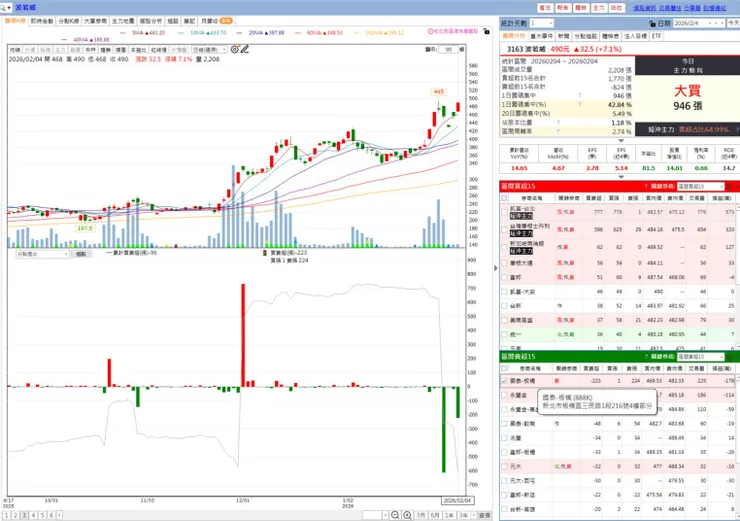The height and width of the screenshot is (521, 740).
Task: Open the 個股資訊 link
Action: 644,8
